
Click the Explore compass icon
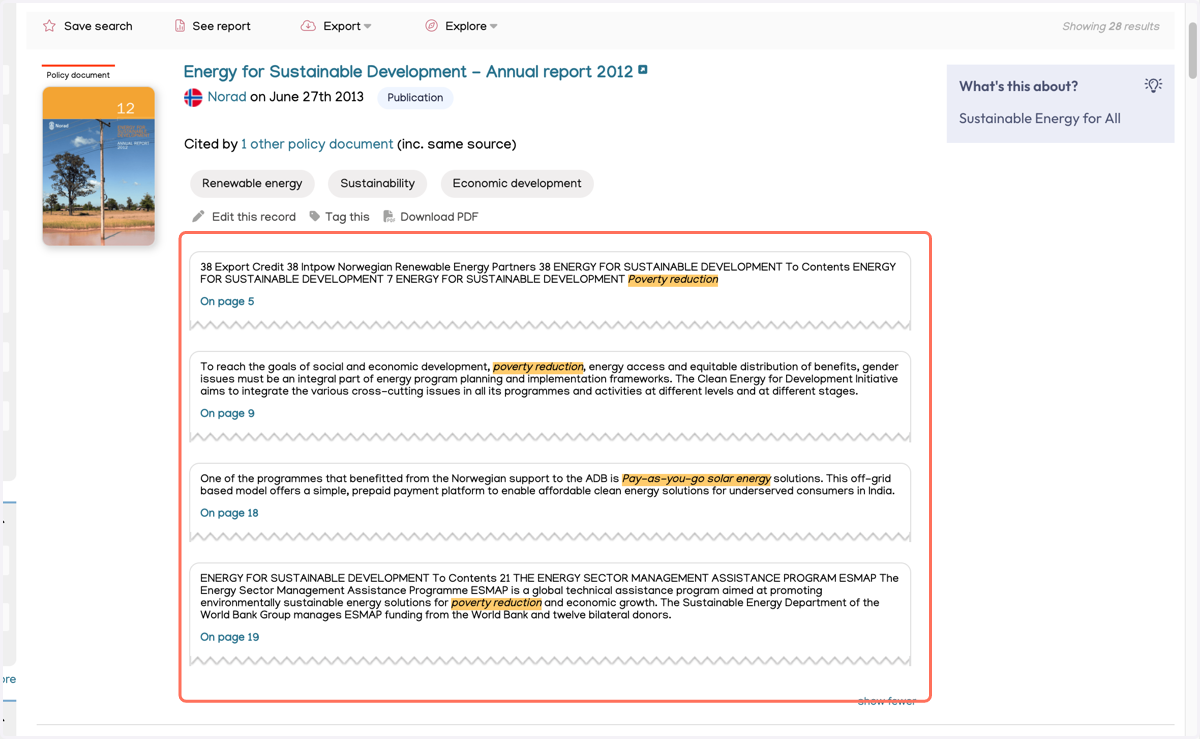(x=431, y=26)
